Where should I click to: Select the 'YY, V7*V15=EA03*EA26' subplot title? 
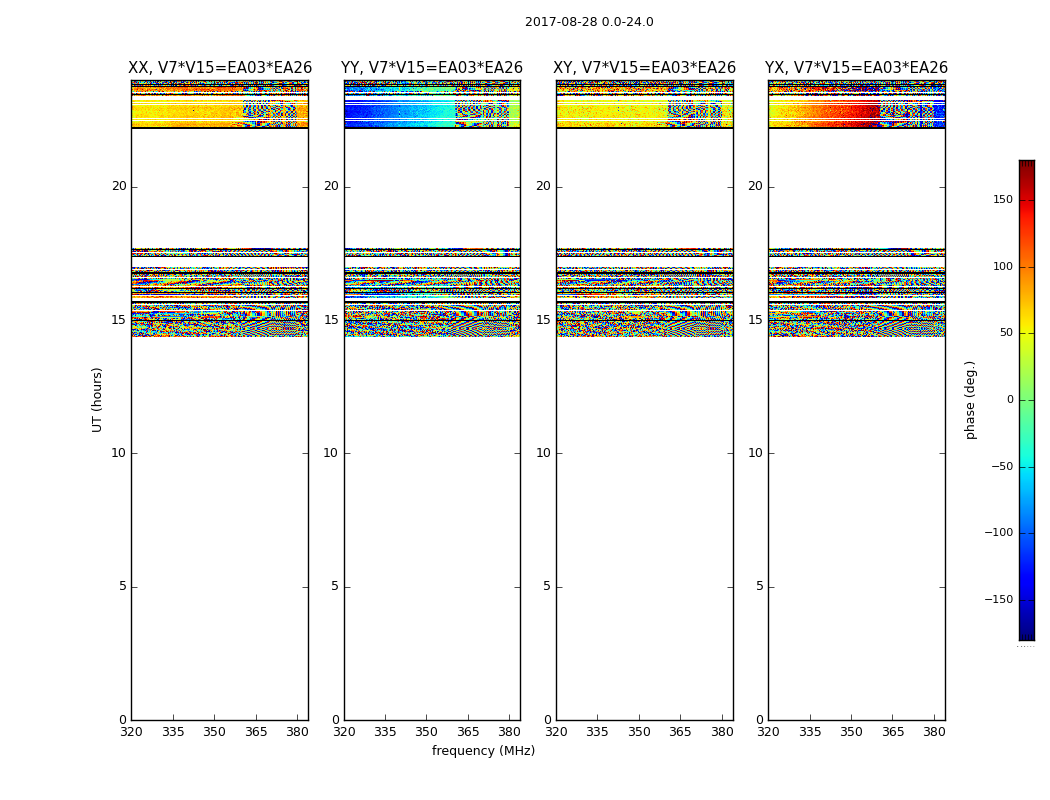tap(432, 68)
